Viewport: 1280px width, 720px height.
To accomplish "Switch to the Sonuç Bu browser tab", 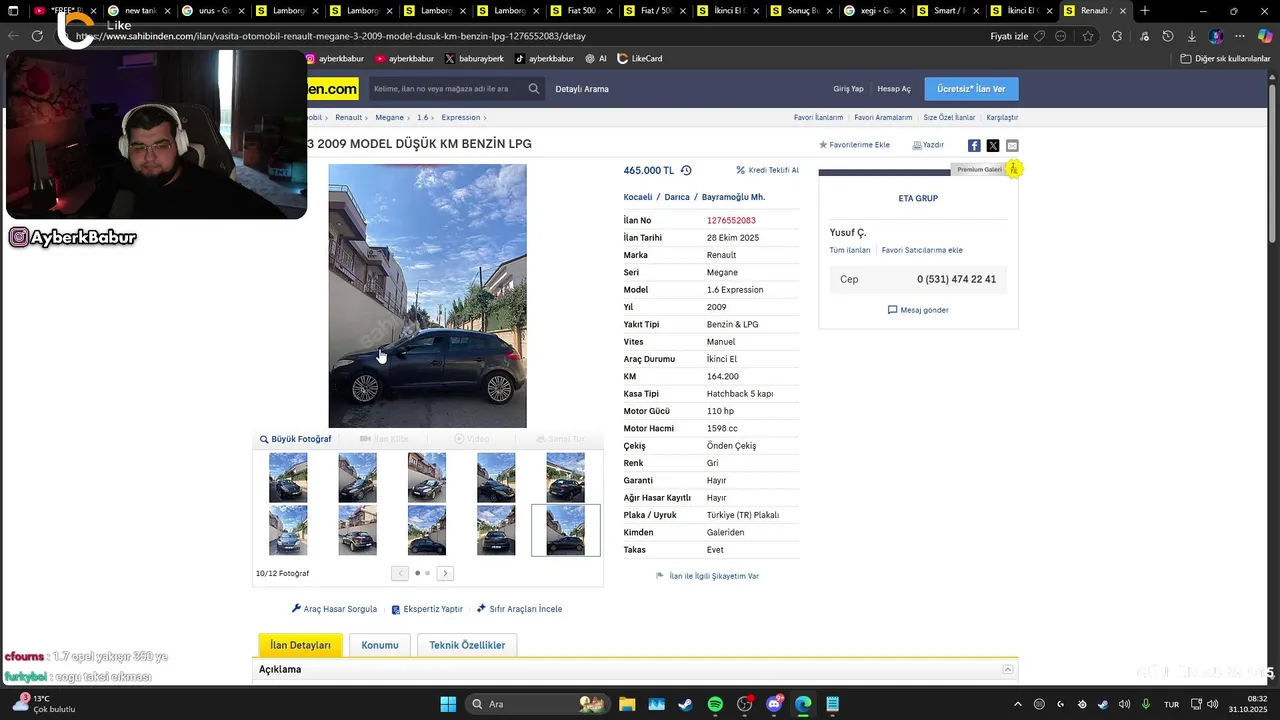I will coord(804,11).
